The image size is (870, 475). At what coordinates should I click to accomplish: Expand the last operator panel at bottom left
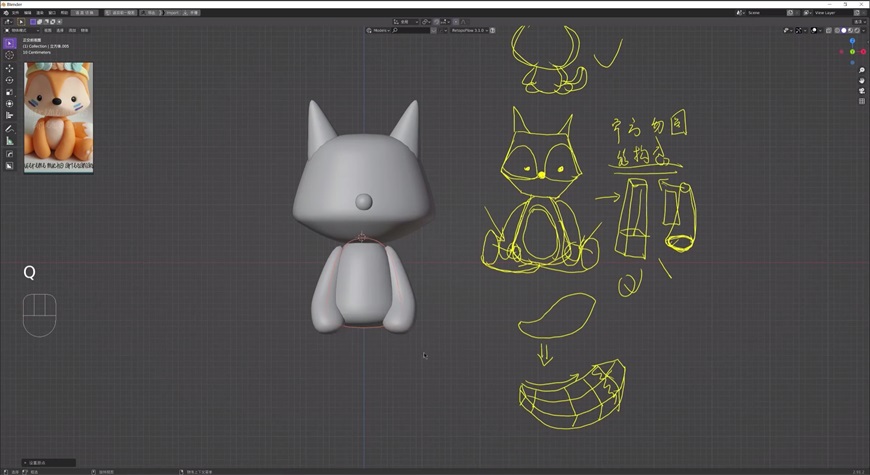pos(49,462)
